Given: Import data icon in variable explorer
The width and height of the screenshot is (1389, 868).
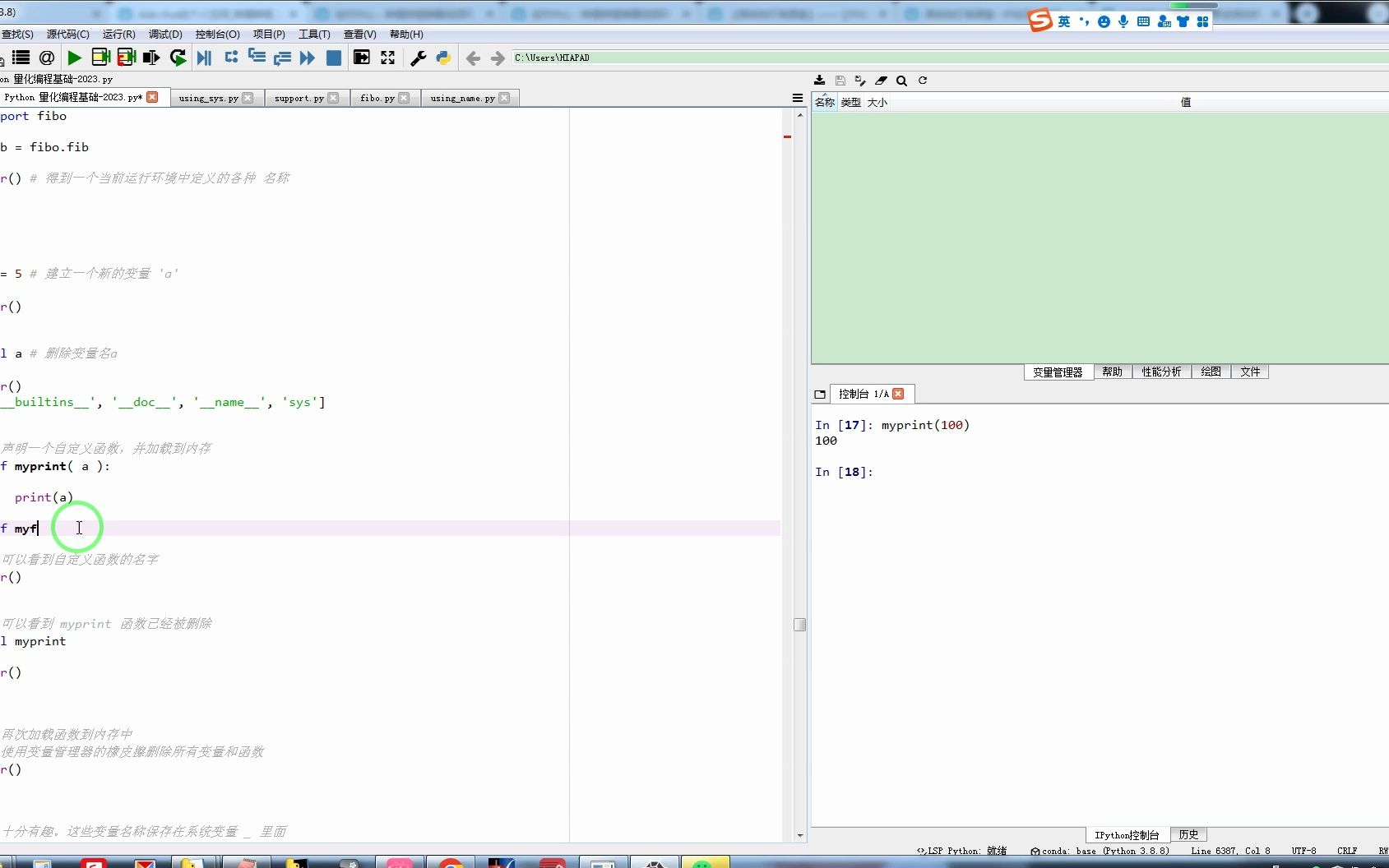Looking at the screenshot, I should point(819,81).
